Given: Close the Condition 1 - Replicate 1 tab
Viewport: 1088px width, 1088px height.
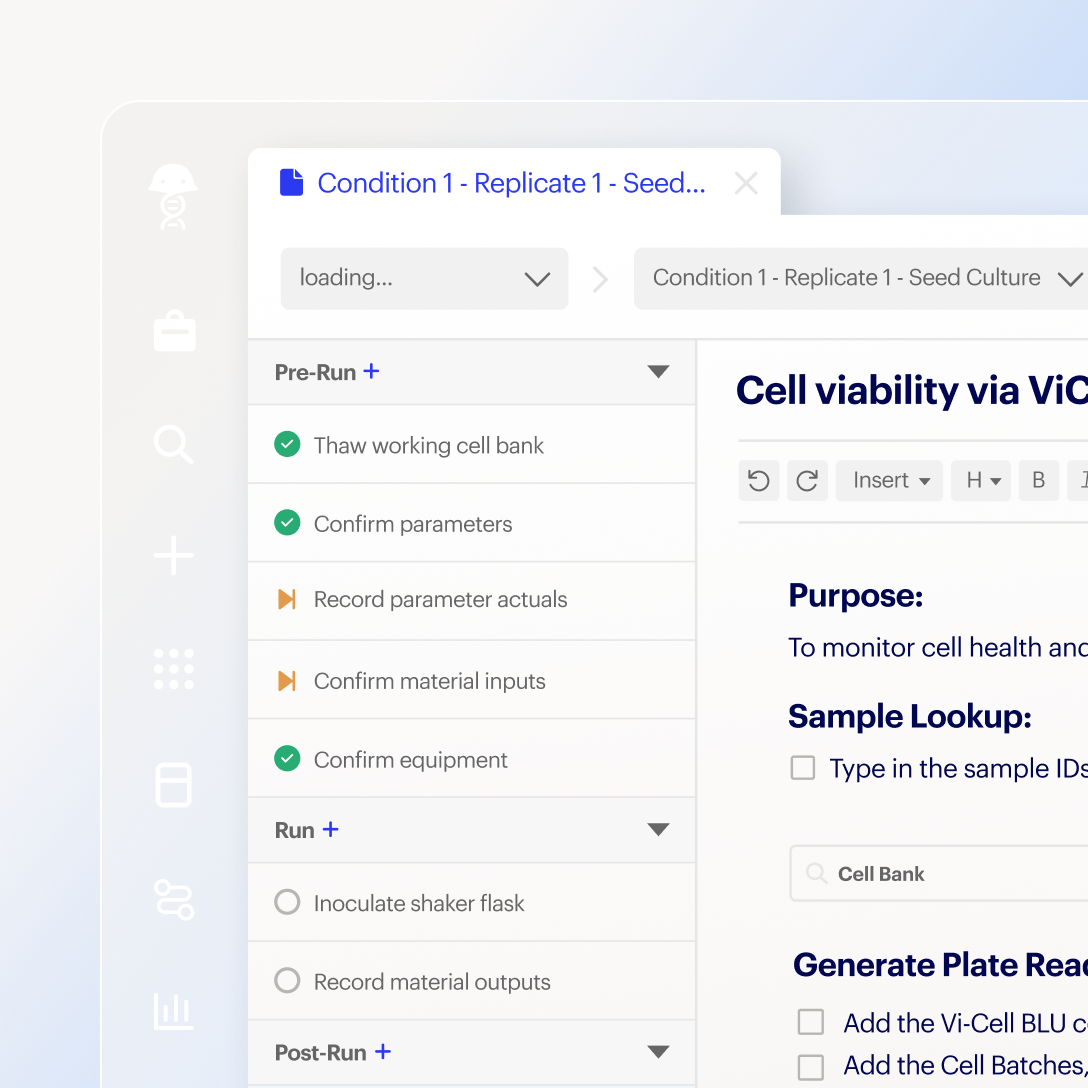Looking at the screenshot, I should 746,183.
